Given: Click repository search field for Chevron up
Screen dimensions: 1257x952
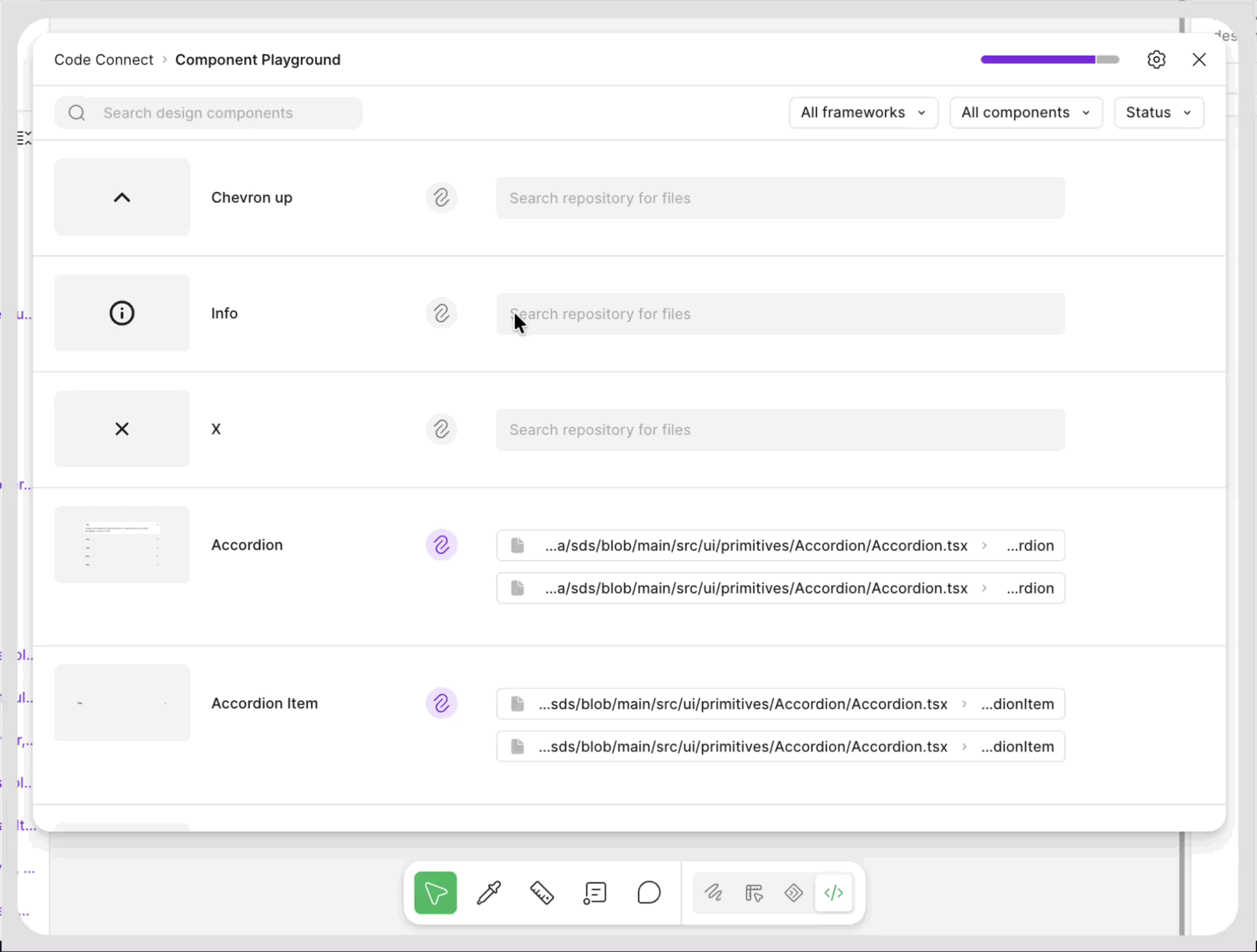Looking at the screenshot, I should coord(780,198).
